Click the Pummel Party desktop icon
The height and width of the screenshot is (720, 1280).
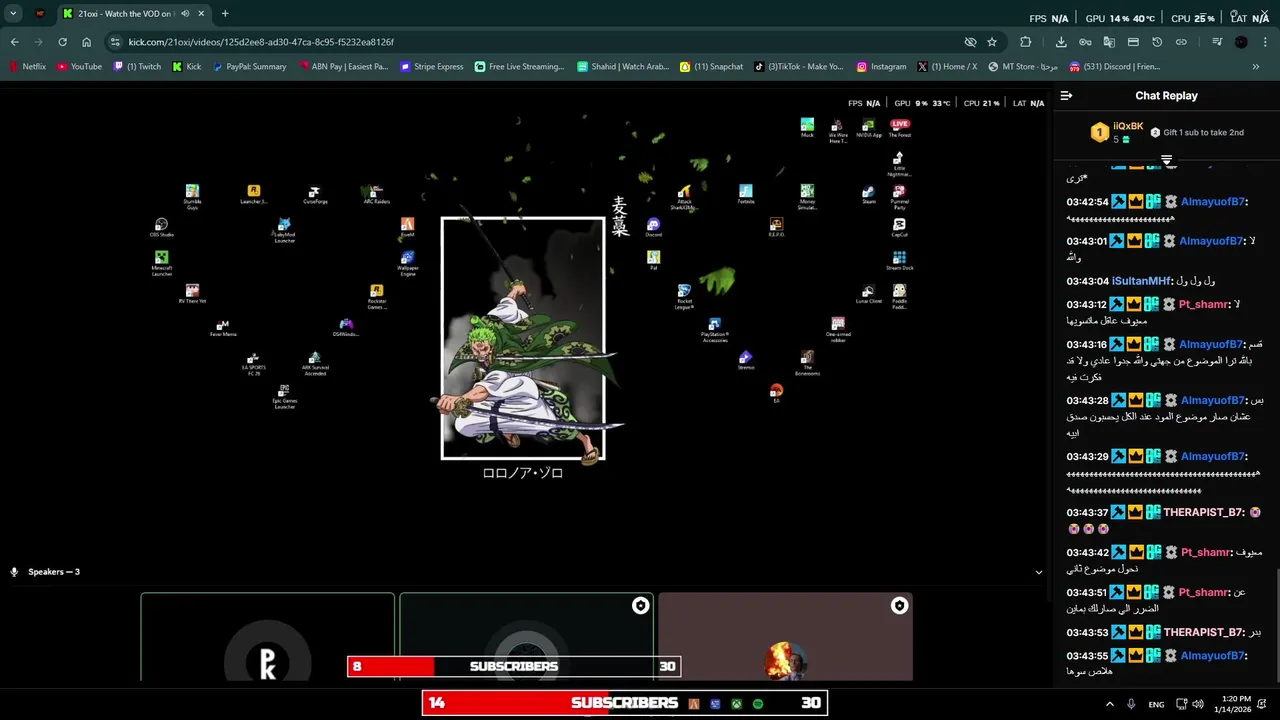[899, 197]
